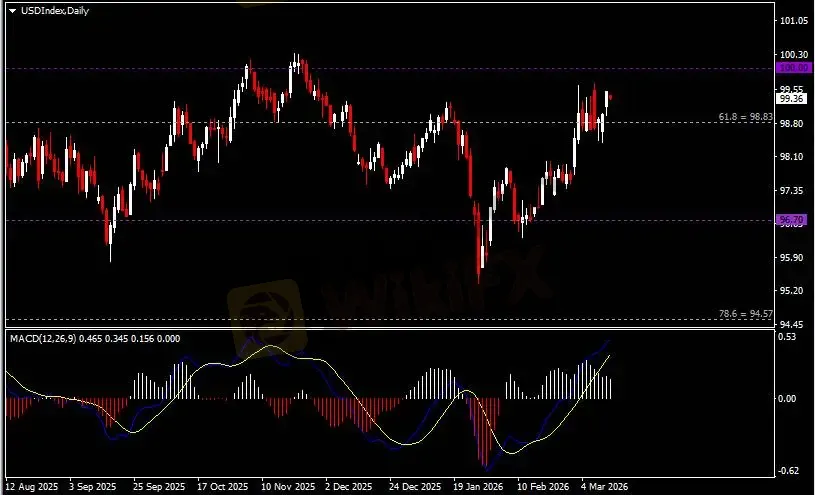The image size is (815, 495).
Task: Click the 94.45 price axis value
Action: tap(793, 324)
